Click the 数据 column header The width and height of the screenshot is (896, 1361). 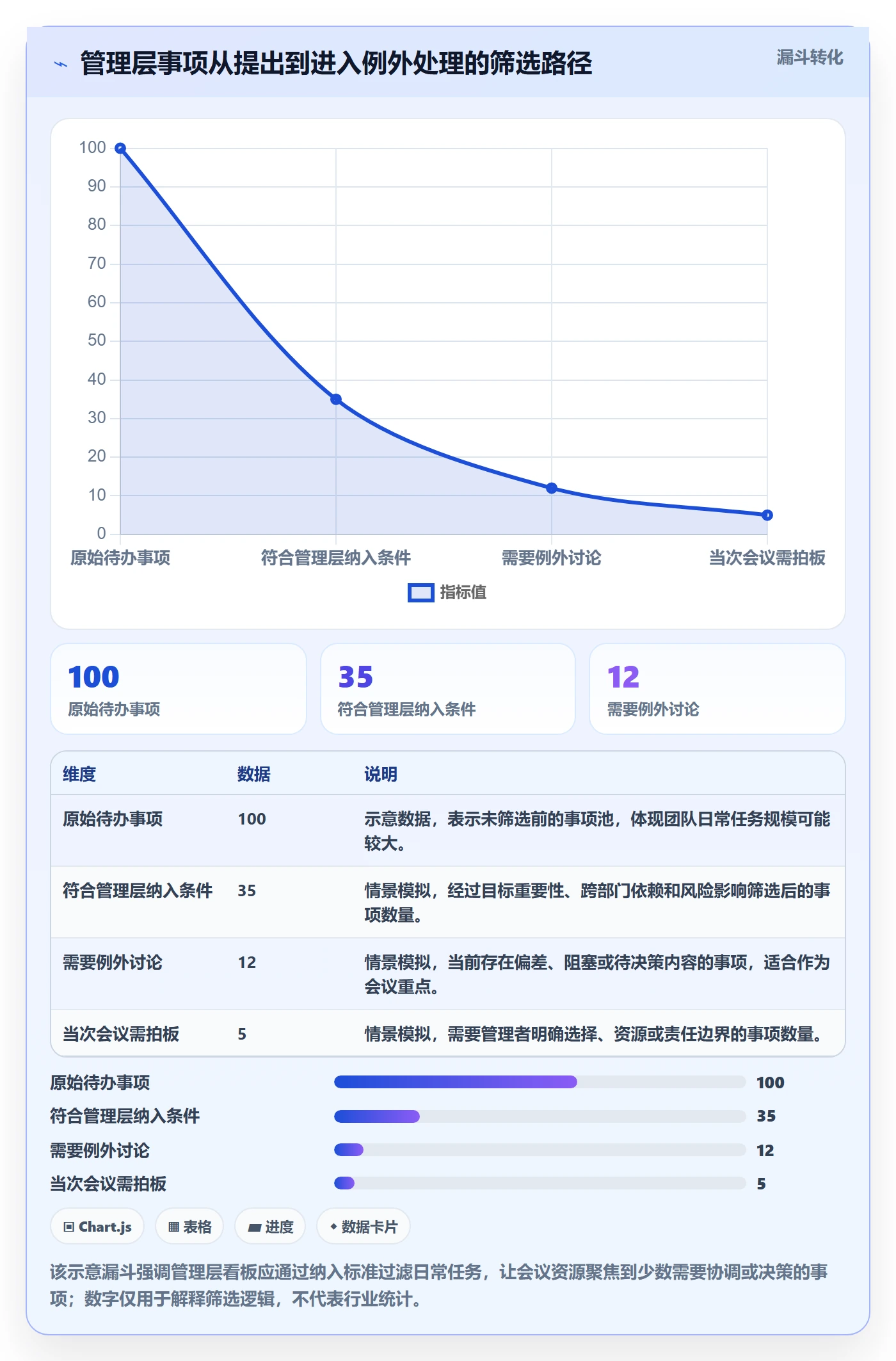click(x=254, y=774)
